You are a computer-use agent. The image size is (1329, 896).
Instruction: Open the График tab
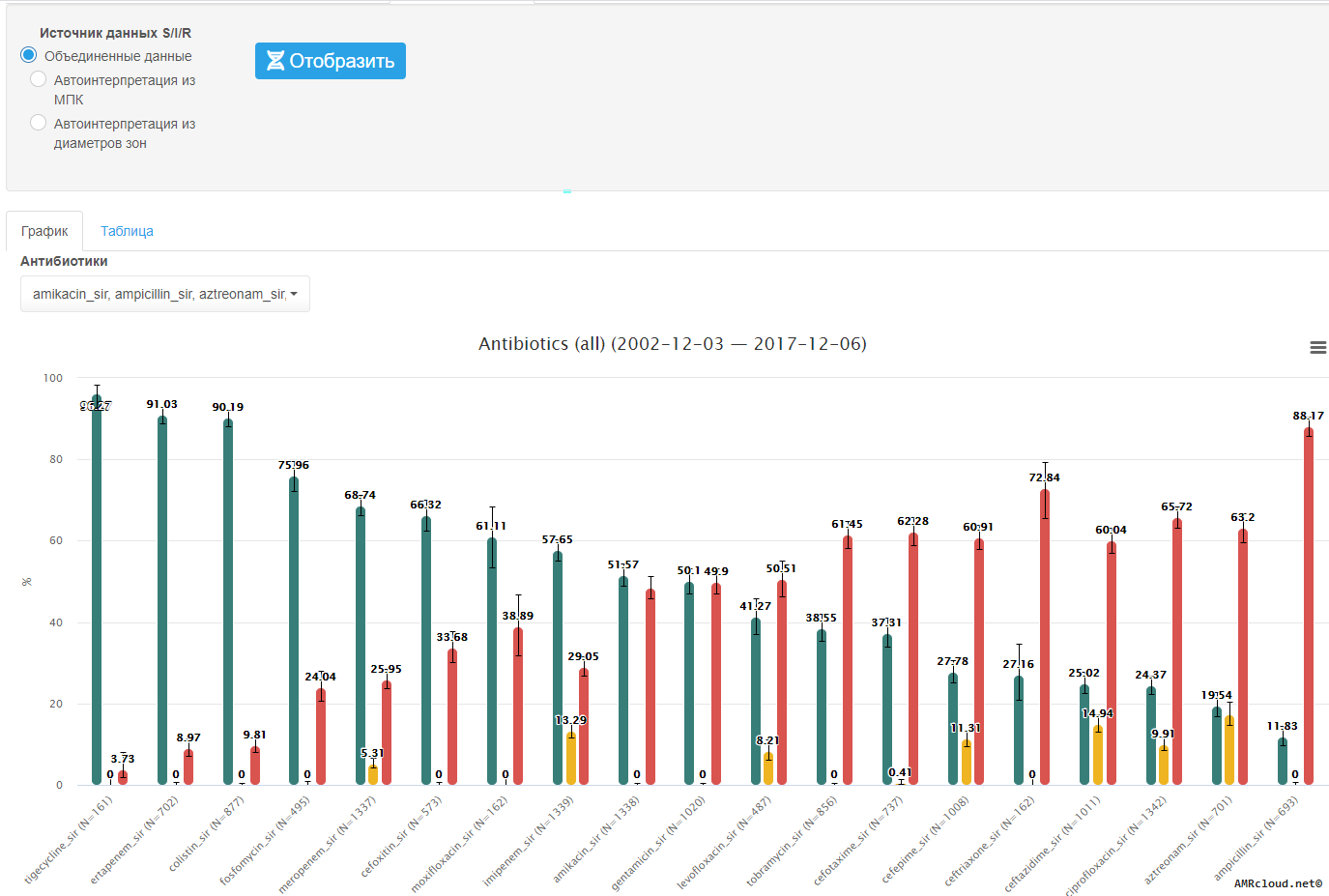[44, 231]
